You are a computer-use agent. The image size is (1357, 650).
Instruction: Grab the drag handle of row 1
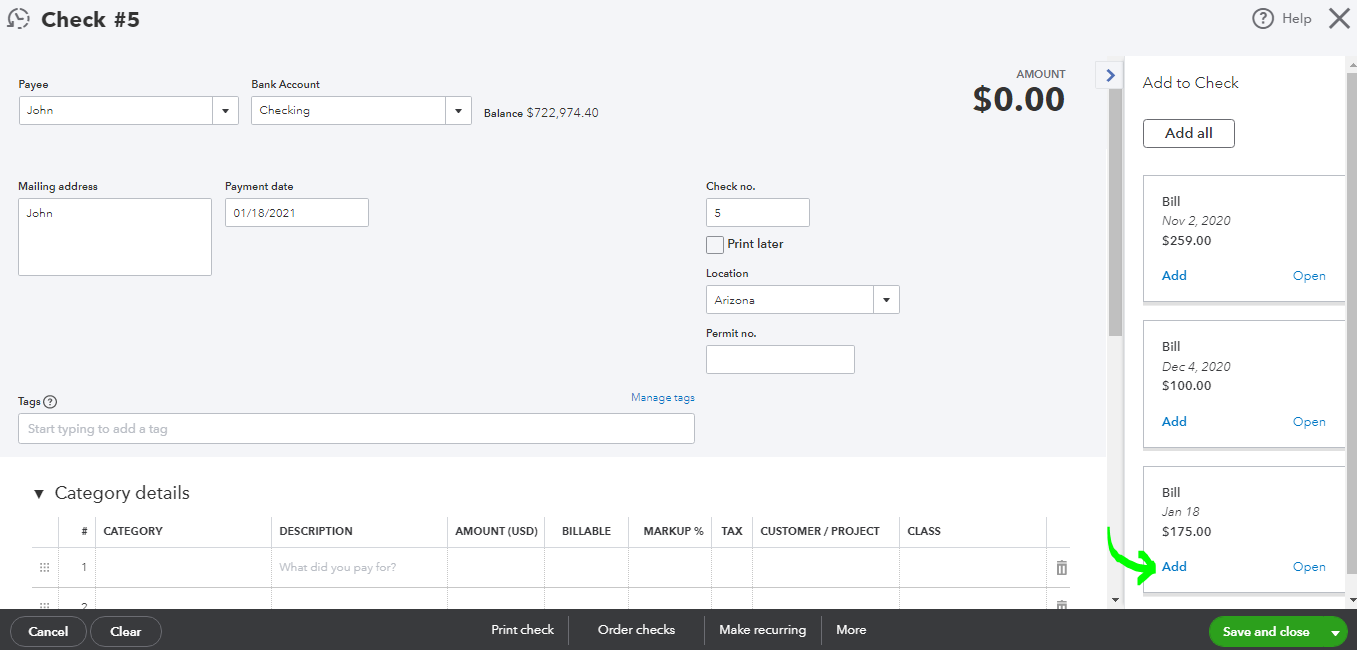[x=44, y=568]
